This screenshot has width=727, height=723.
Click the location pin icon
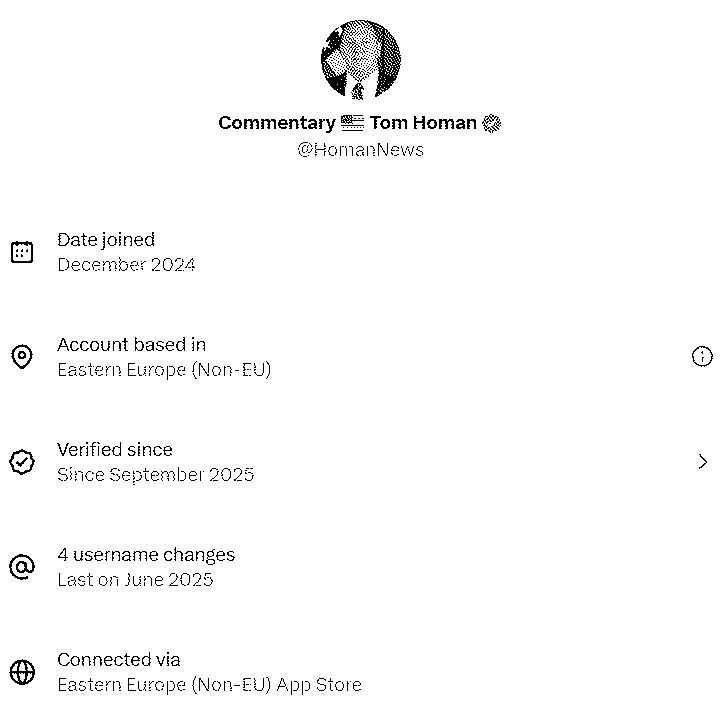[22, 357]
